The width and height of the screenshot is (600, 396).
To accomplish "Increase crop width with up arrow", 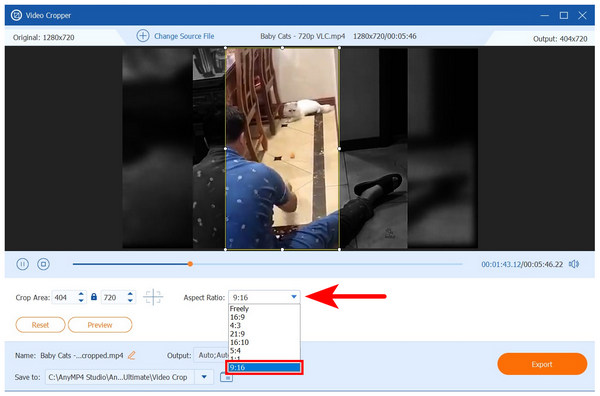I will [x=81, y=294].
